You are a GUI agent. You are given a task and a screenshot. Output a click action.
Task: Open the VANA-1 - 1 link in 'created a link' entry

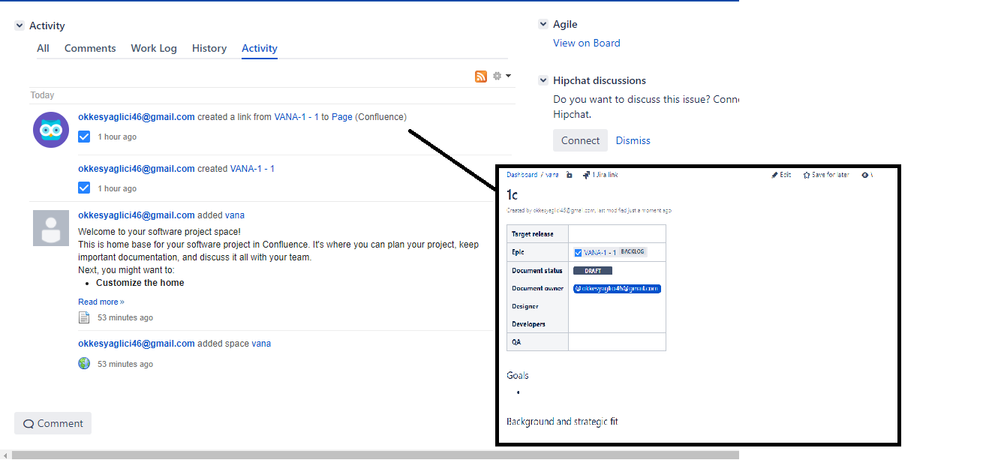coord(296,117)
